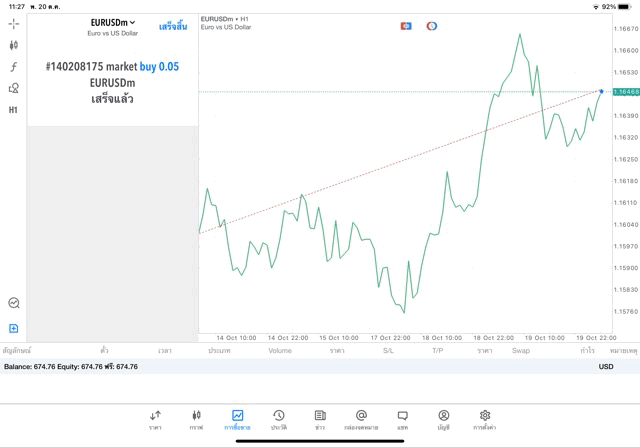Open the ประวัติ history tab
The image size is (640, 447).
[x=278, y=419]
